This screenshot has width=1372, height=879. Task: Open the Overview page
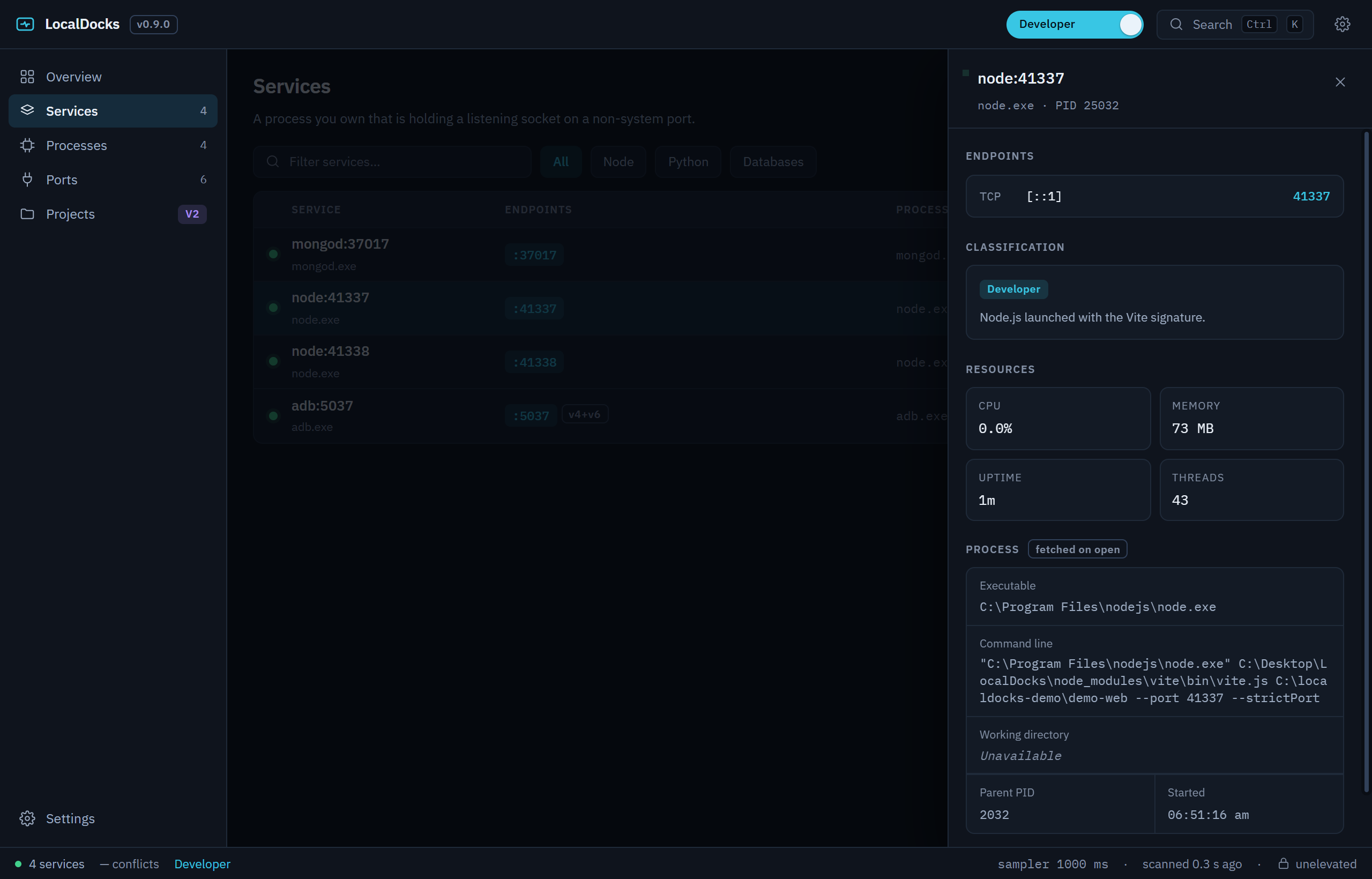pos(113,77)
